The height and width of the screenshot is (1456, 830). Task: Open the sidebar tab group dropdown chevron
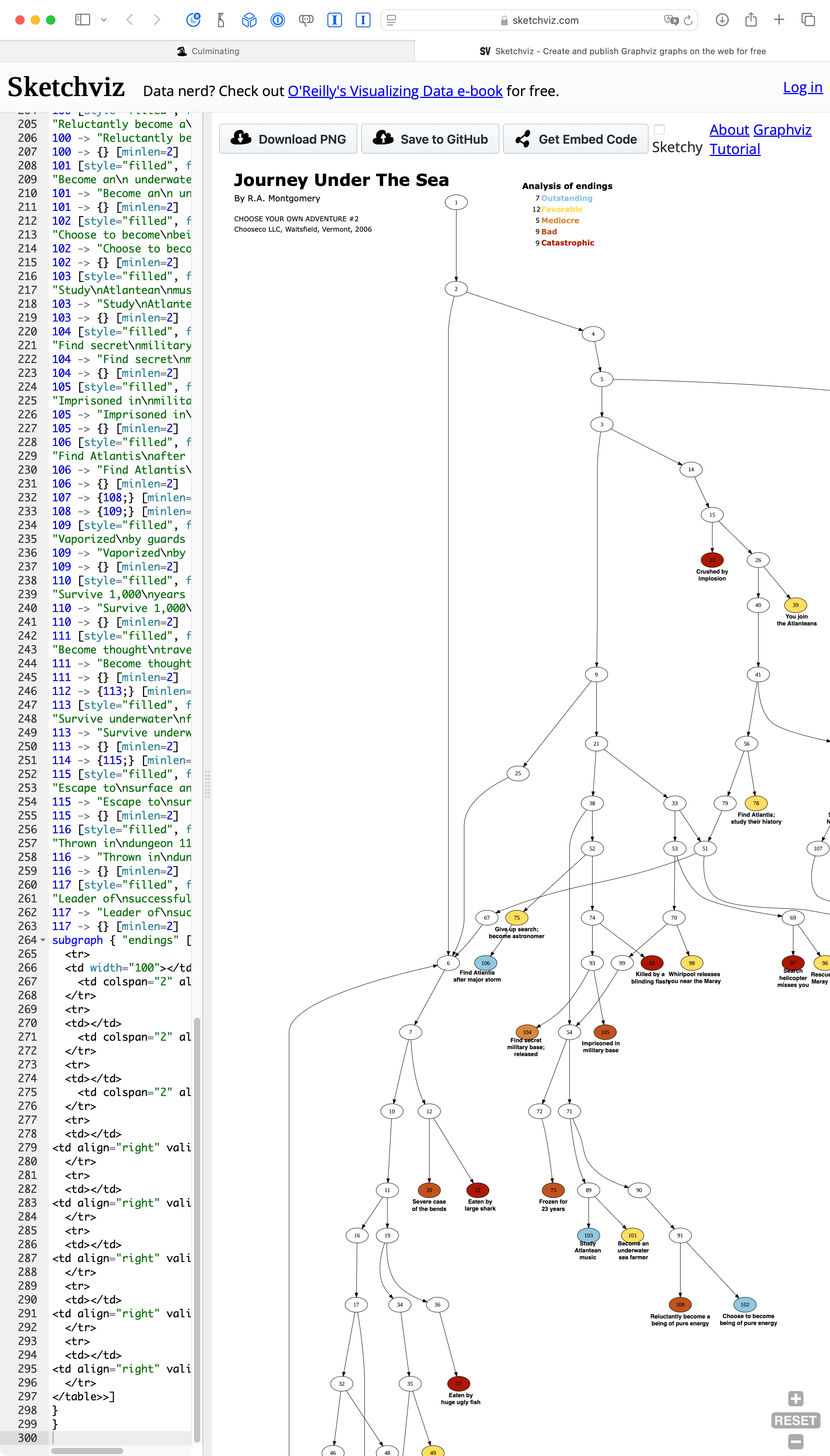point(104,20)
